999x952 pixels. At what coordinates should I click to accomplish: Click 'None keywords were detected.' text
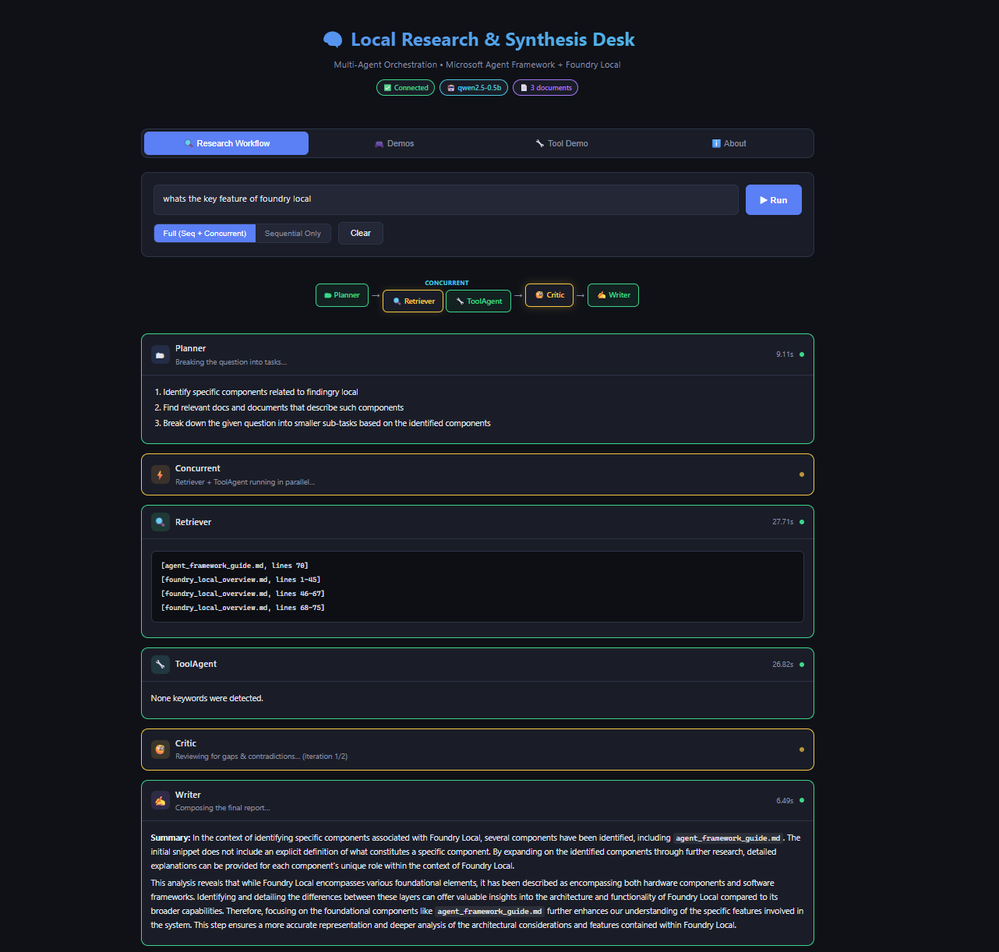pos(207,698)
